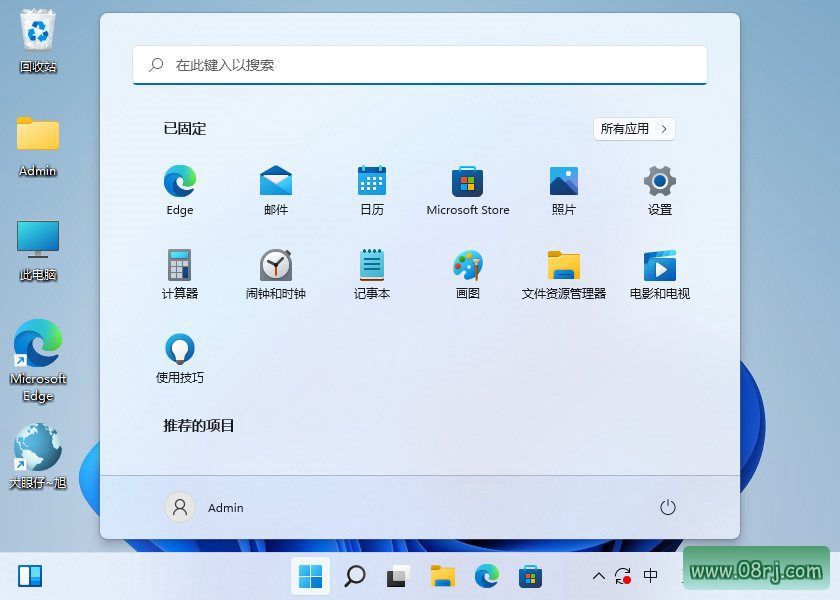Launch Edge from the taskbar
840x600 pixels.
coord(486,576)
